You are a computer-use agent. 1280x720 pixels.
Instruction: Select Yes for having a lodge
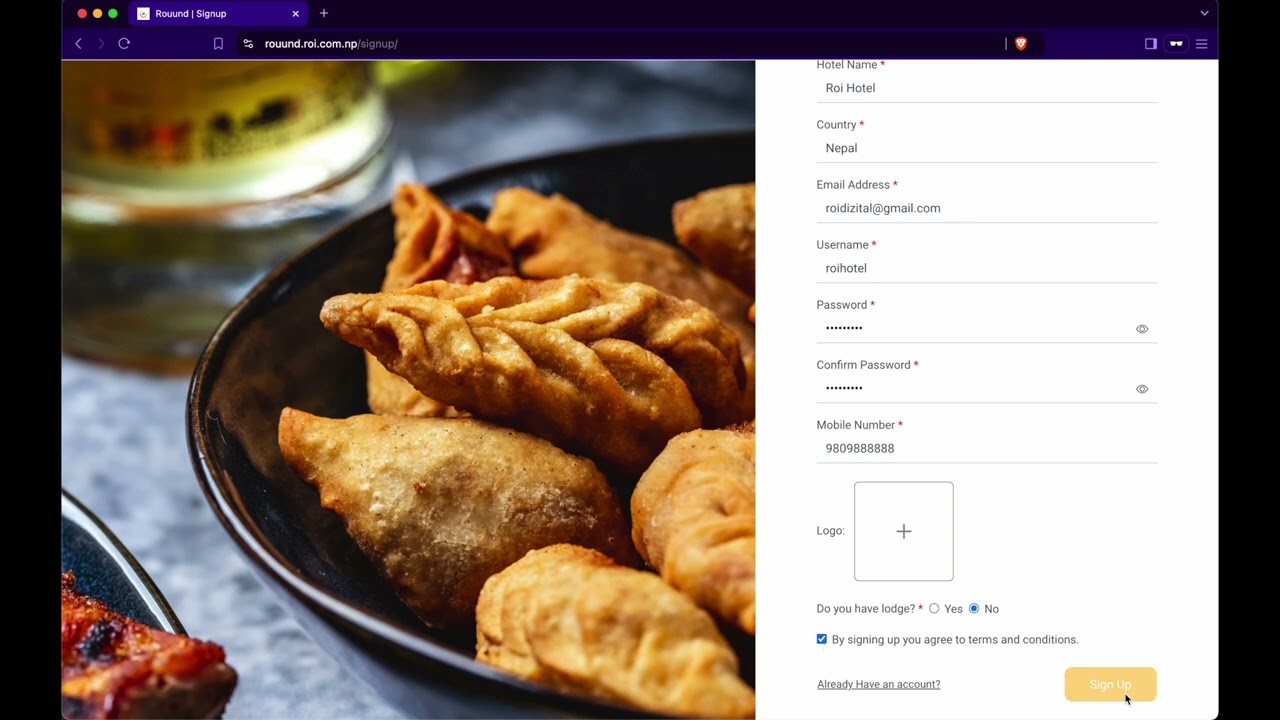click(934, 609)
